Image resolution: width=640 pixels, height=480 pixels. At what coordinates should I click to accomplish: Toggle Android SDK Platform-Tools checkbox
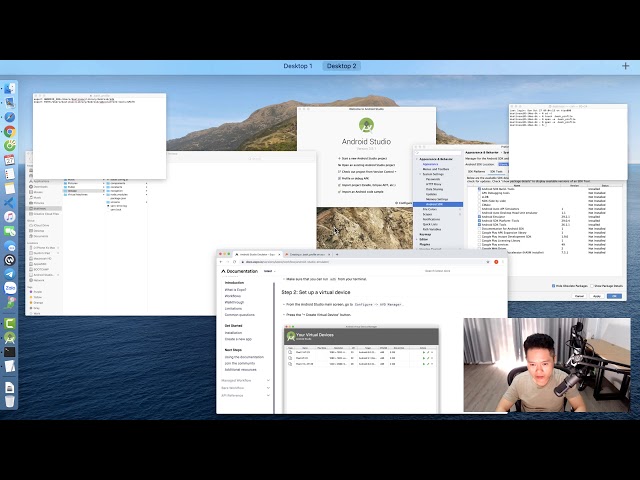coord(481,222)
